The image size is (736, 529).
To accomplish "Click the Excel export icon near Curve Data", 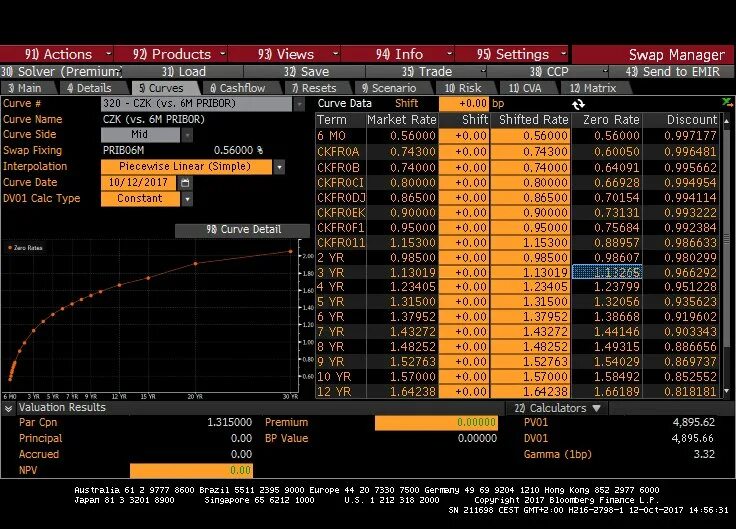I will tap(727, 102).
